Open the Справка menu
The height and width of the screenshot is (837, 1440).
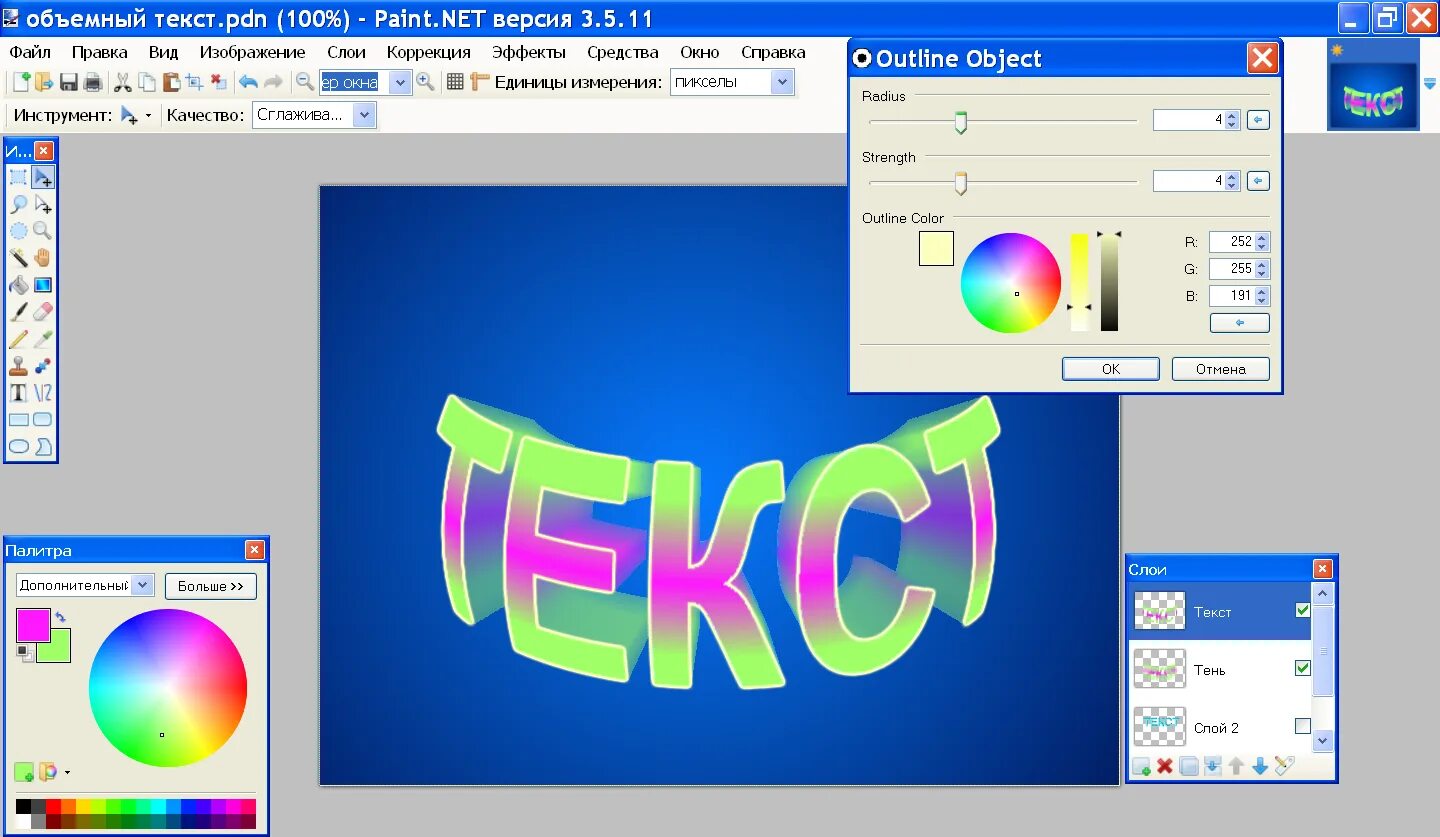pyautogui.click(x=773, y=52)
